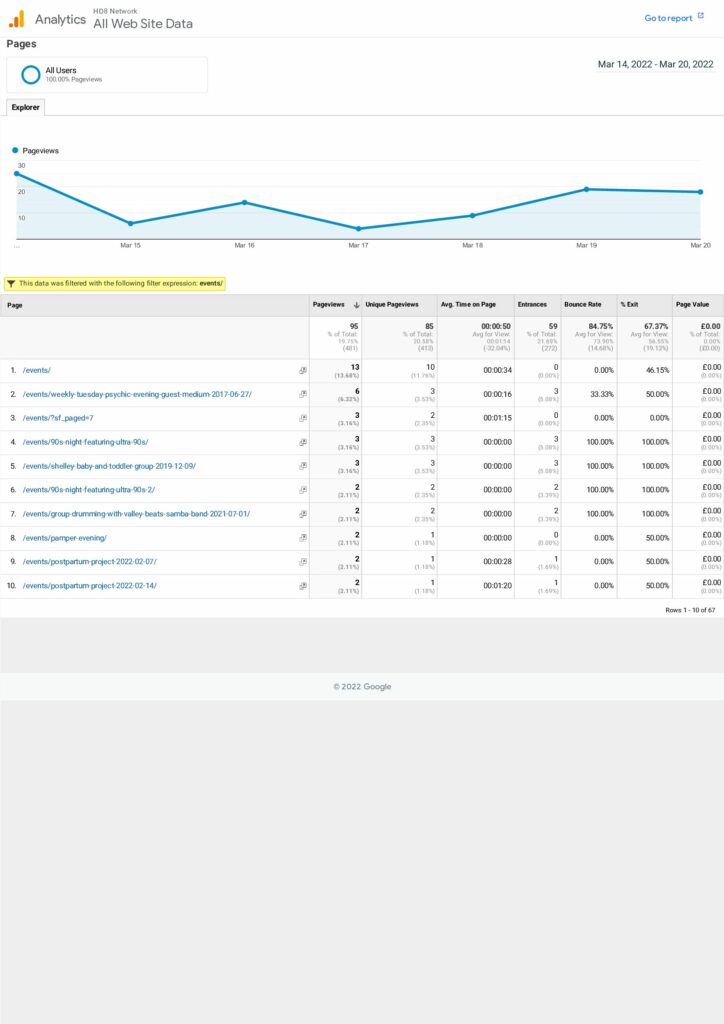Click the Mar 16 data point on chart

[245, 202]
